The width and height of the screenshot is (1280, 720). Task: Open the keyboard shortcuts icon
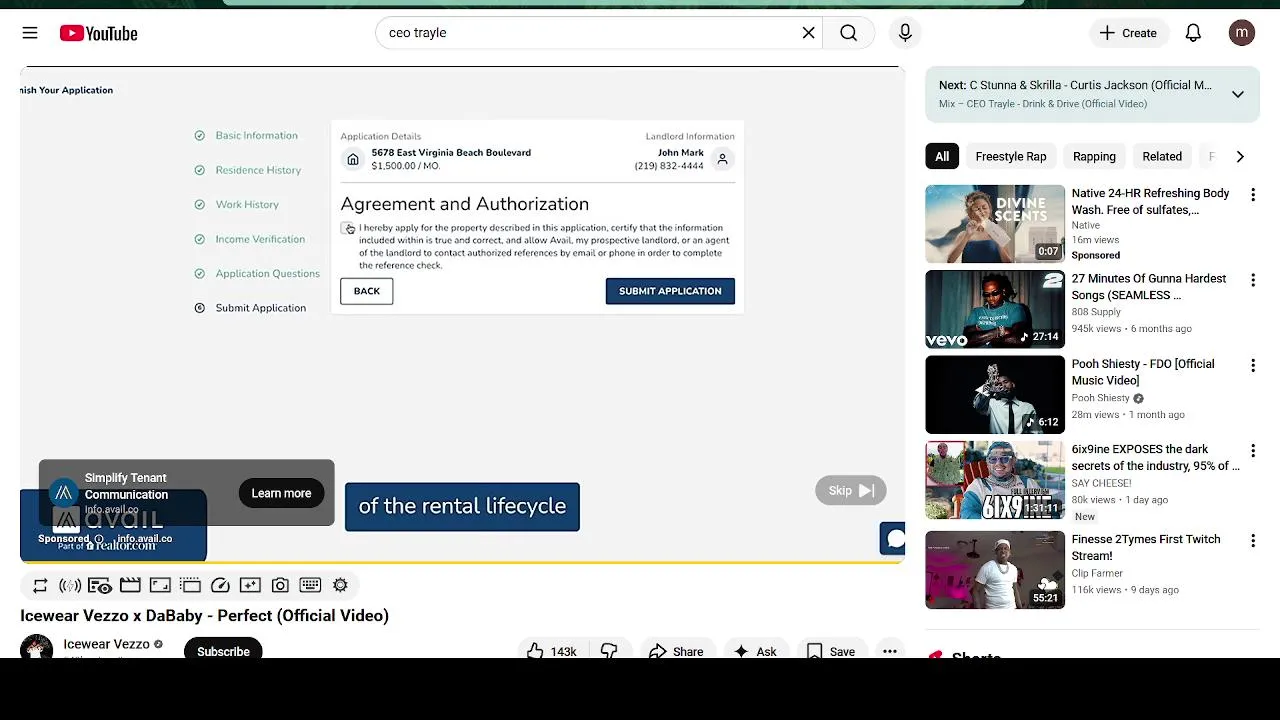[x=310, y=585]
